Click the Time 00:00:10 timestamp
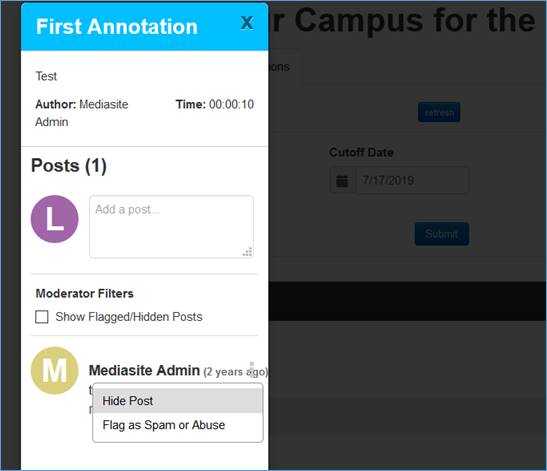The width and height of the screenshot is (547, 471). [x=215, y=104]
